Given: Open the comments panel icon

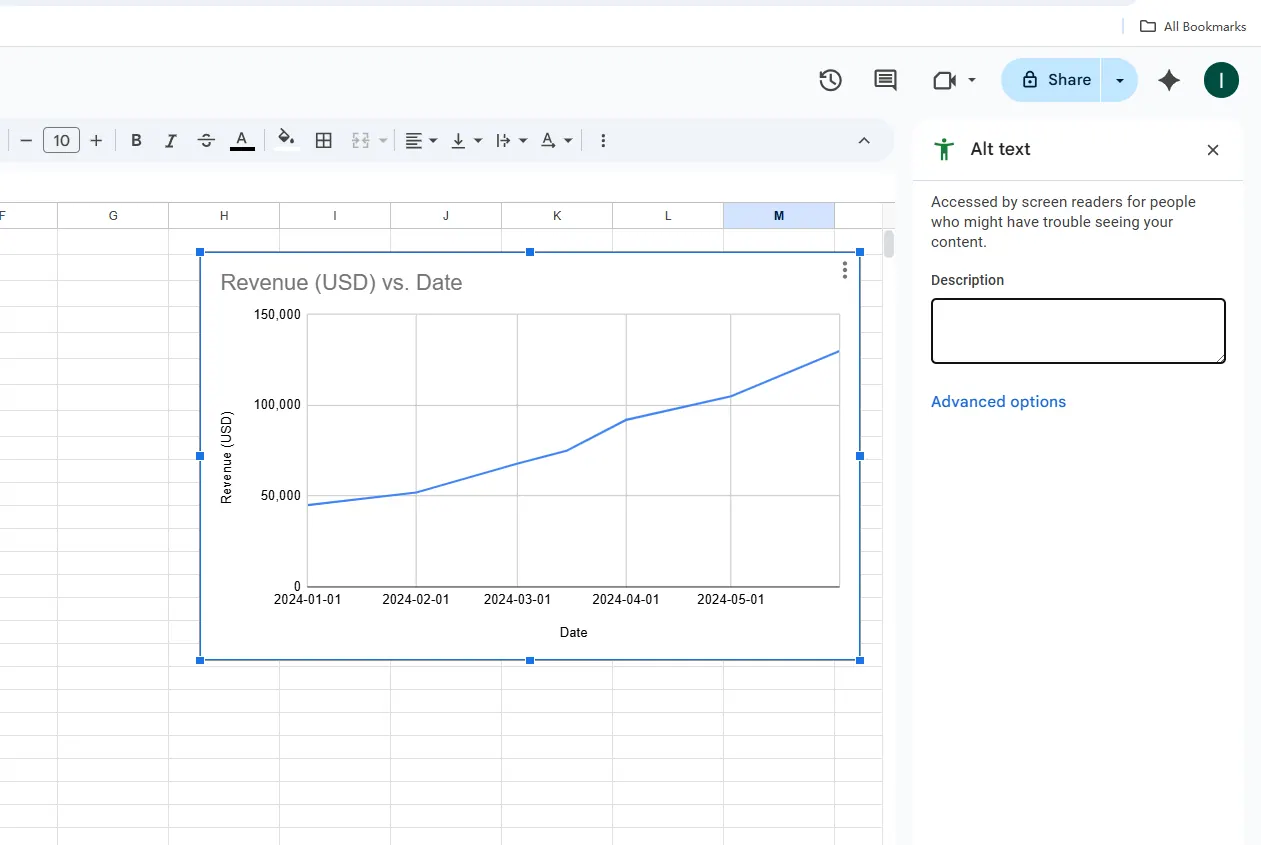Looking at the screenshot, I should coord(885,80).
